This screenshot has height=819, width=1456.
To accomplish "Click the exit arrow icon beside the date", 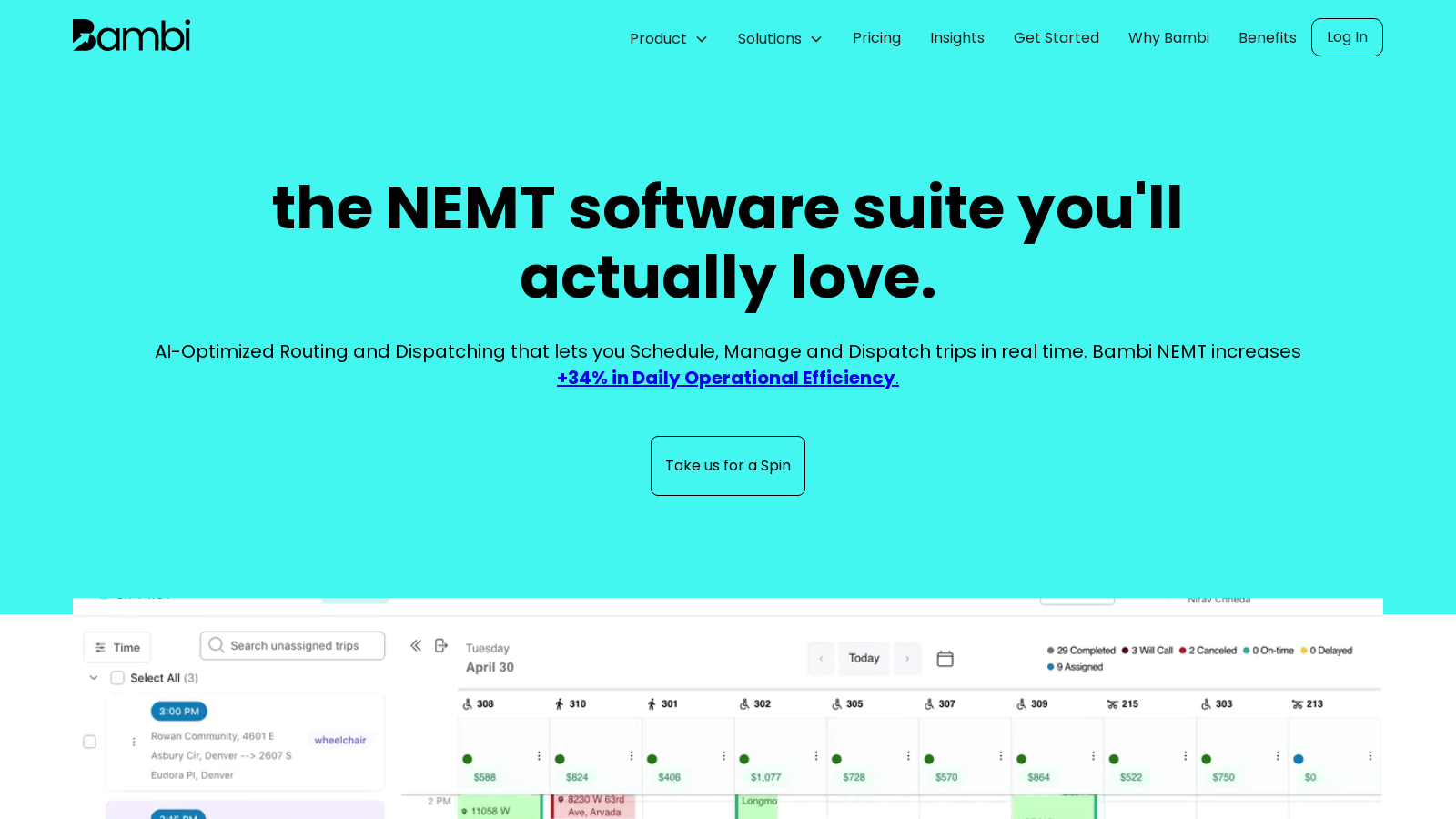I will [x=441, y=645].
